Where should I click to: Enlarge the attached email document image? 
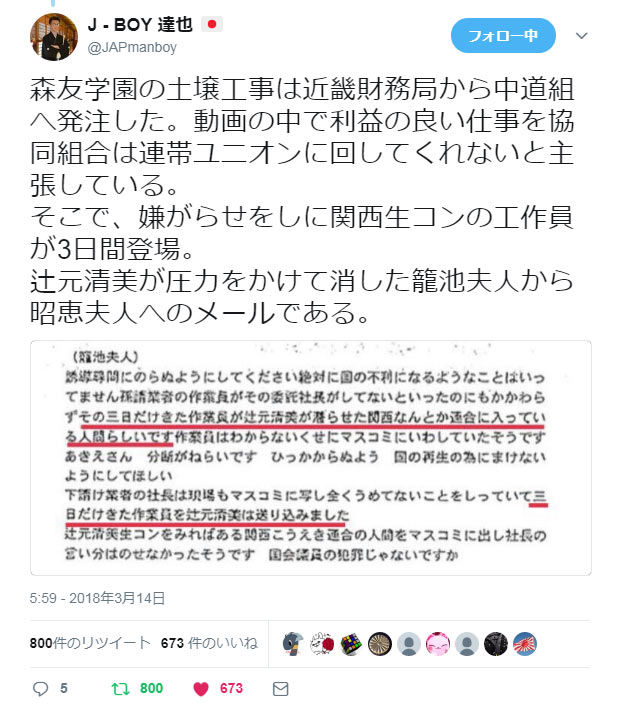[311, 458]
